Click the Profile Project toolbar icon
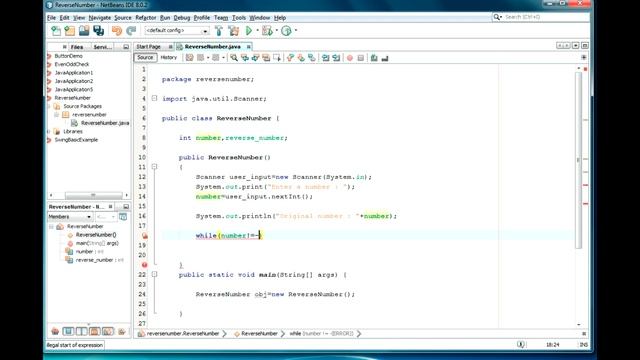Image resolution: width=640 pixels, height=360 pixels. tap(287, 31)
